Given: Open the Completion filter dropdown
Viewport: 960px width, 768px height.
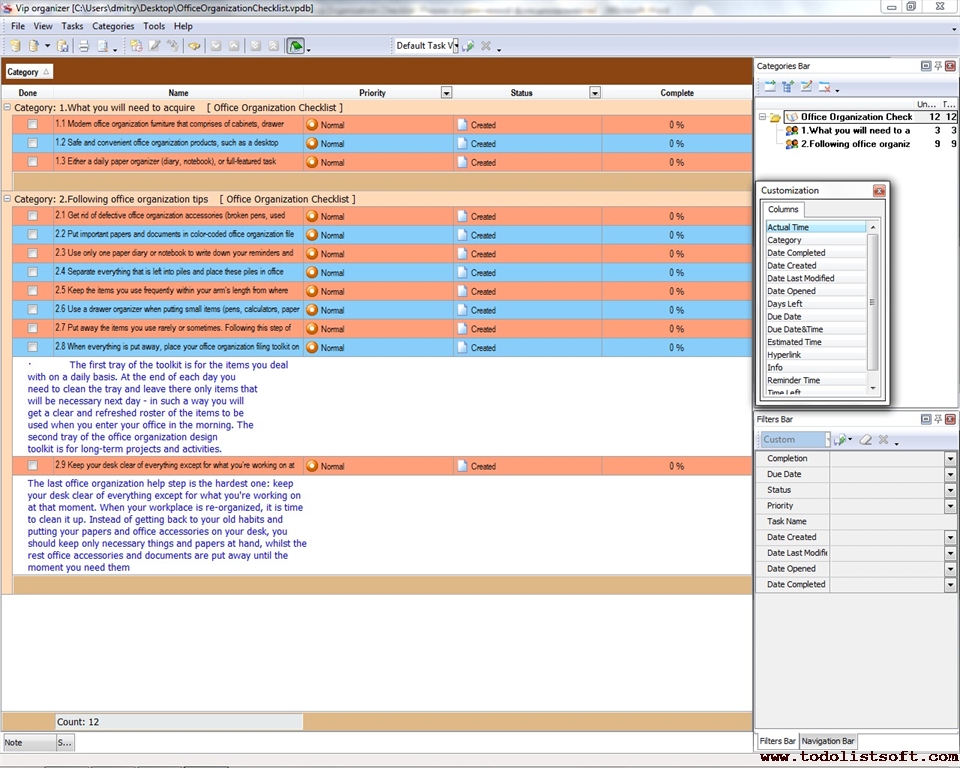Looking at the screenshot, I should (x=950, y=459).
